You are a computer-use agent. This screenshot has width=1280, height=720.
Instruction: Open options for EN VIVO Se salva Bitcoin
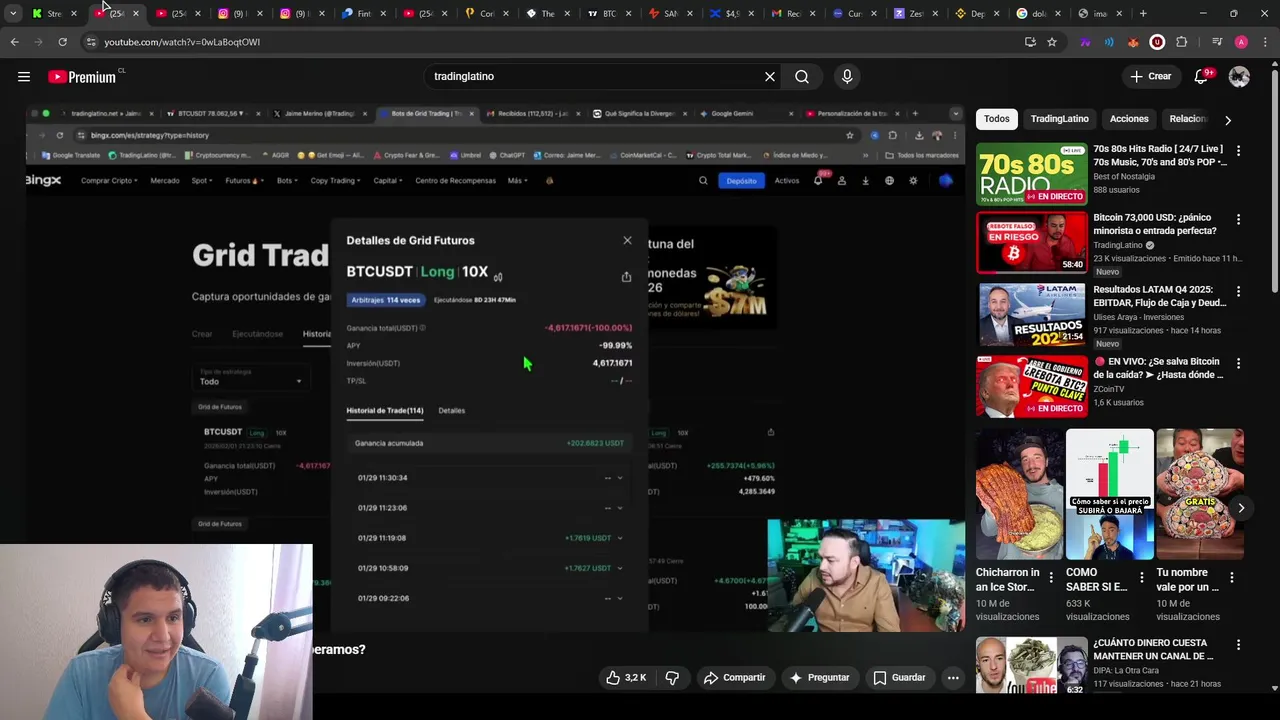pyautogui.click(x=1238, y=364)
